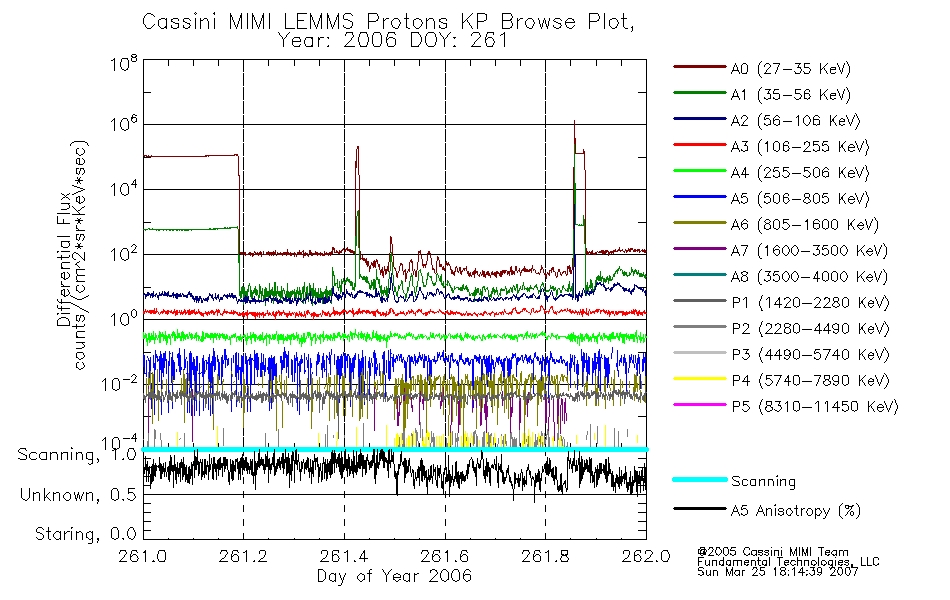Screen dimensions: 950x600
Task: Click the A0 flux spike near 261.85
Action: 574,139
